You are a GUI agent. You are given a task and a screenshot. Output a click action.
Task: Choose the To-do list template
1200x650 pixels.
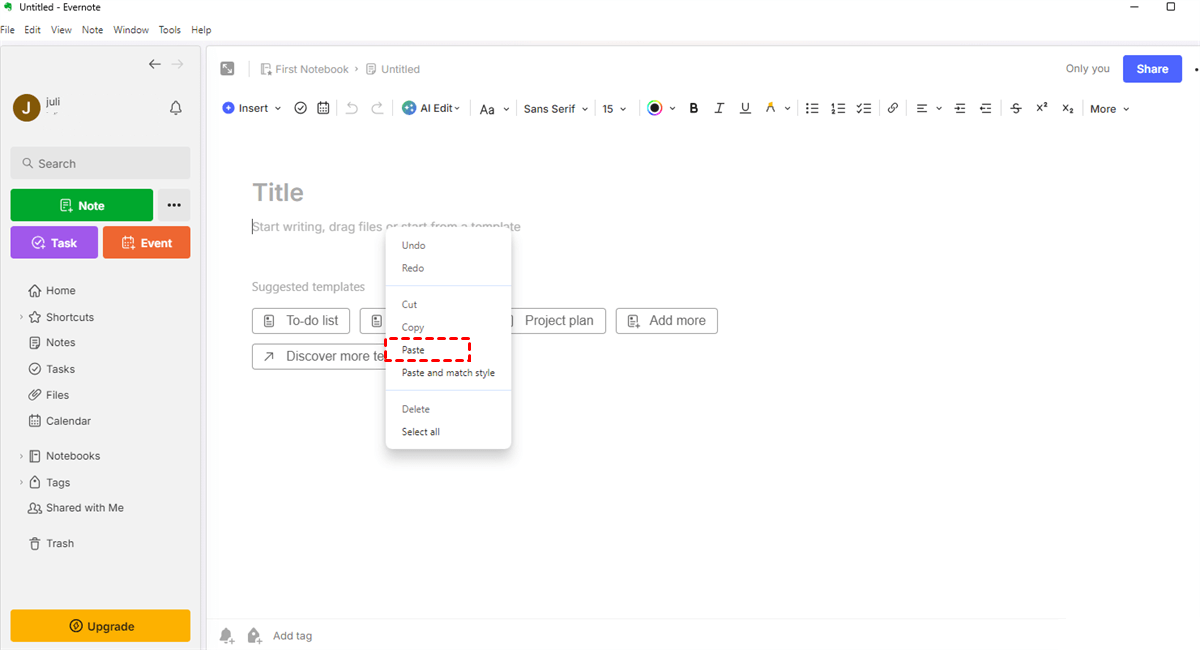point(301,321)
